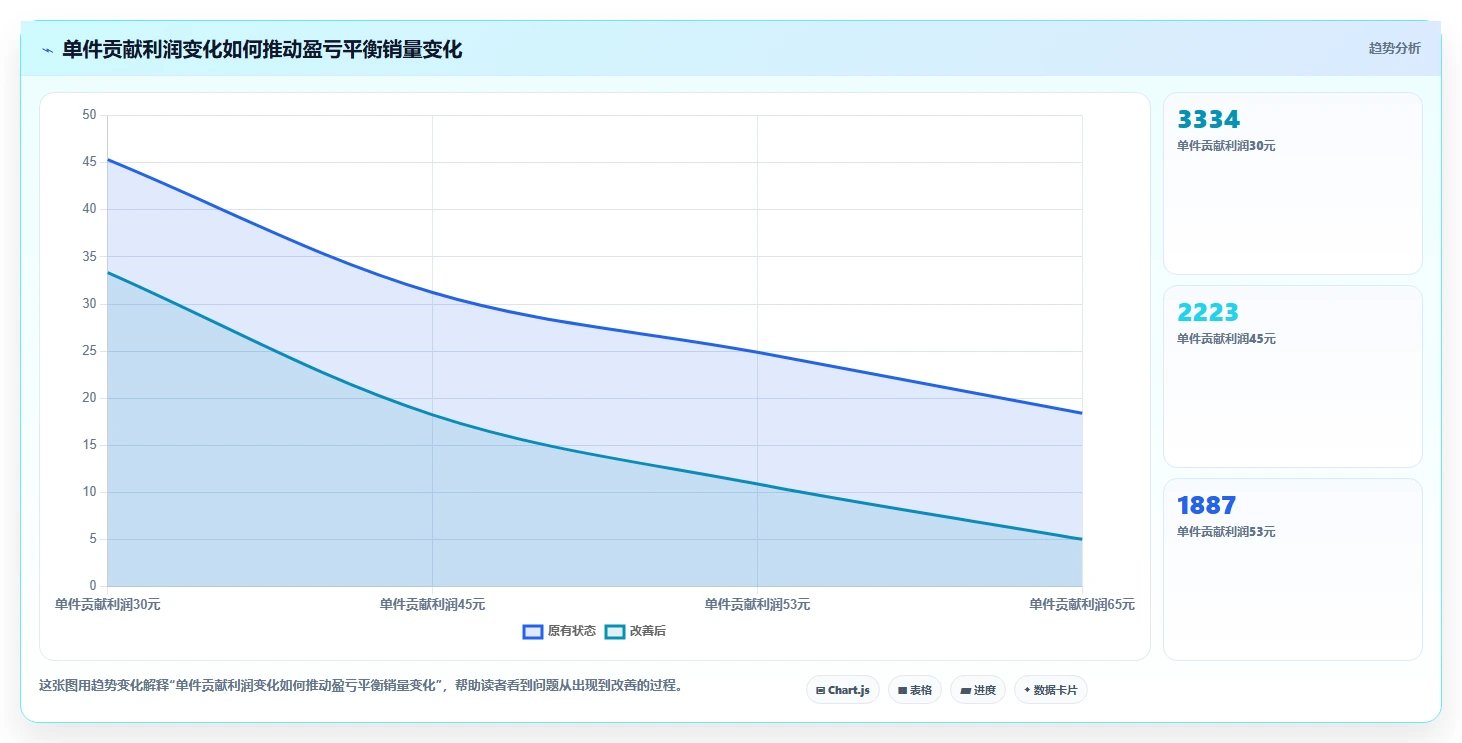Click the 3334 value card
This screenshot has height=743, width=1462.
coord(1292,183)
